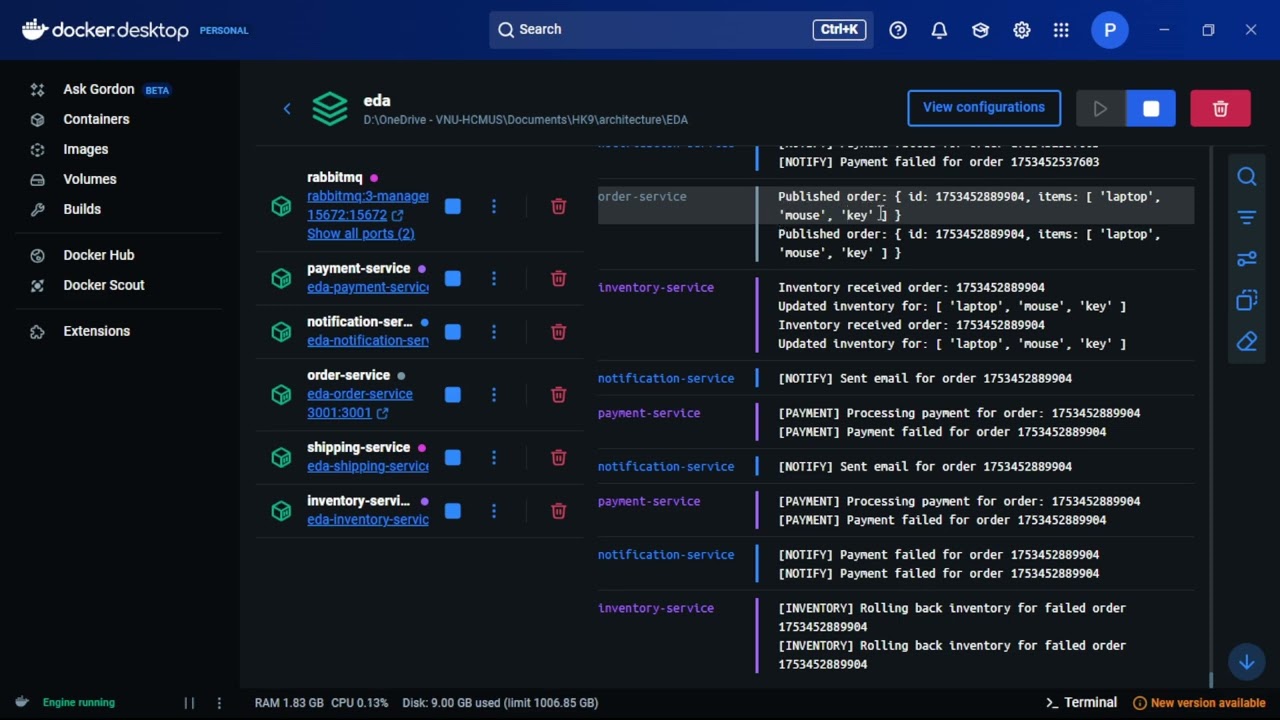
Task: Click New version available notice
Action: coord(1199,703)
